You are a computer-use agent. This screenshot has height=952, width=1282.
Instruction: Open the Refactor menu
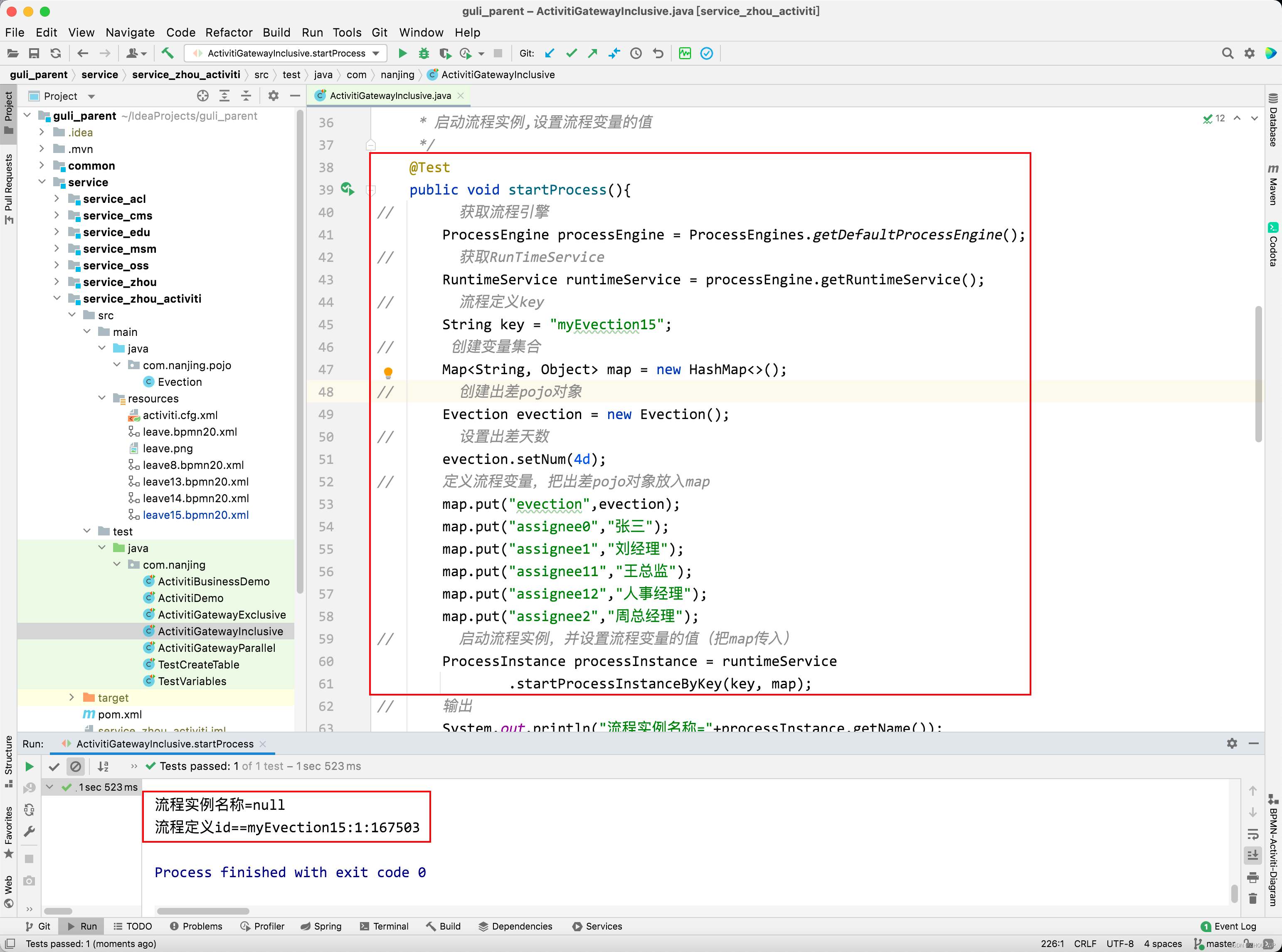229,32
